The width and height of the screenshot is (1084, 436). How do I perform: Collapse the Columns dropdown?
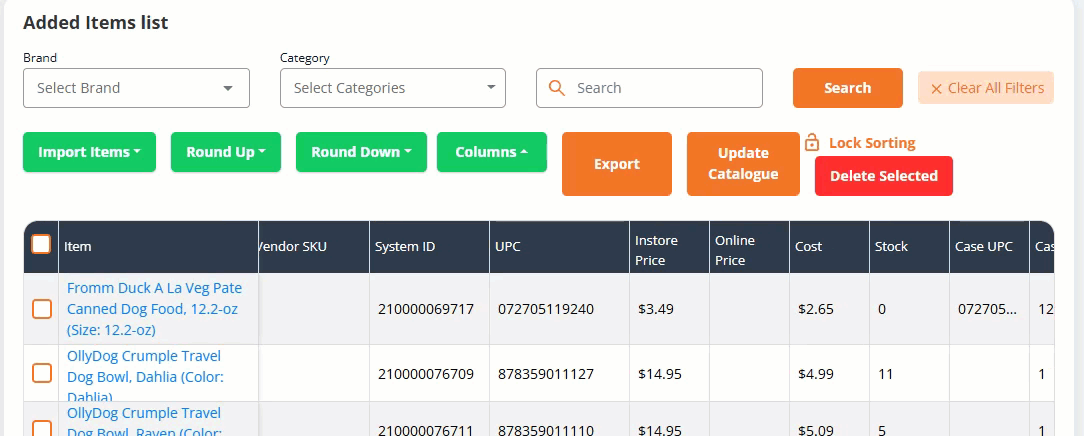(x=492, y=152)
